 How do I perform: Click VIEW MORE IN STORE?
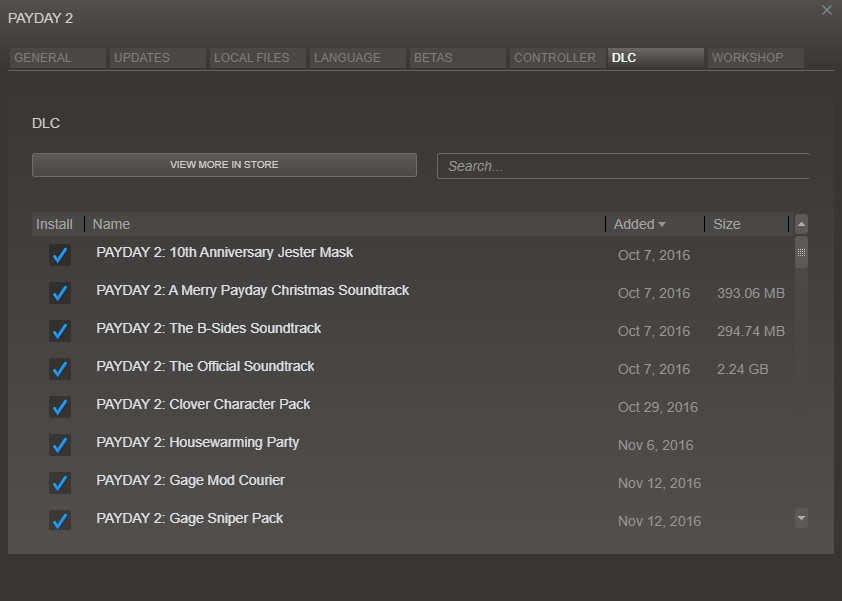pyautogui.click(x=224, y=164)
